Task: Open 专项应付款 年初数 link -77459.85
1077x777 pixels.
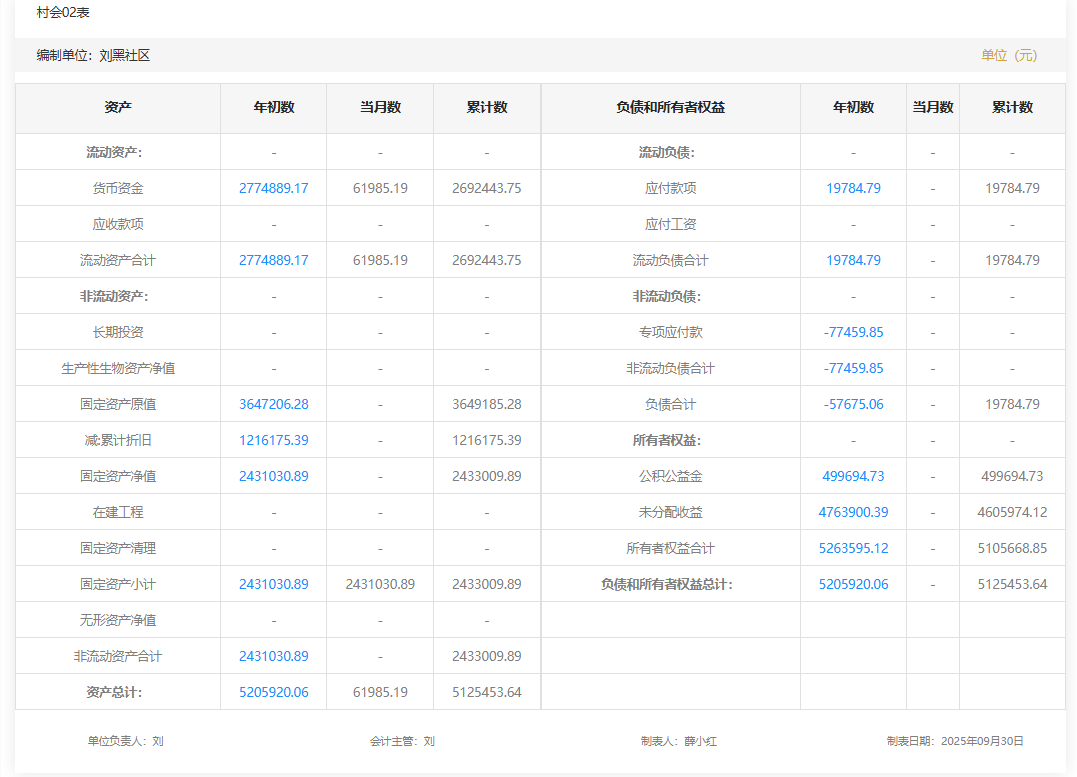Action: (853, 332)
